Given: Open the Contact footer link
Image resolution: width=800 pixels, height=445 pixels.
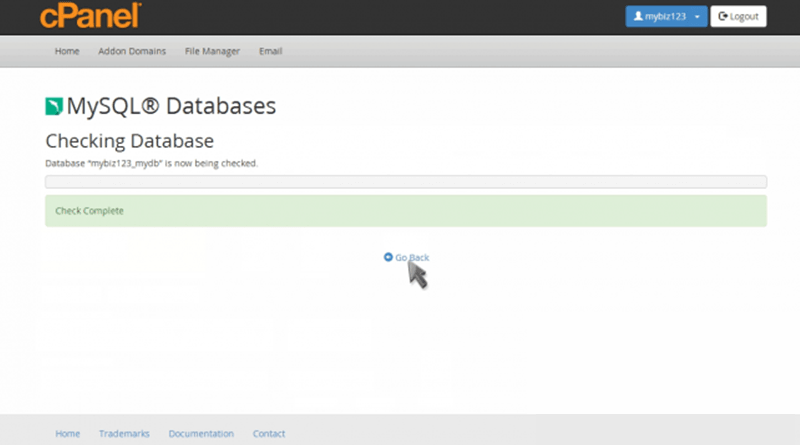Looking at the screenshot, I should coord(269,434).
